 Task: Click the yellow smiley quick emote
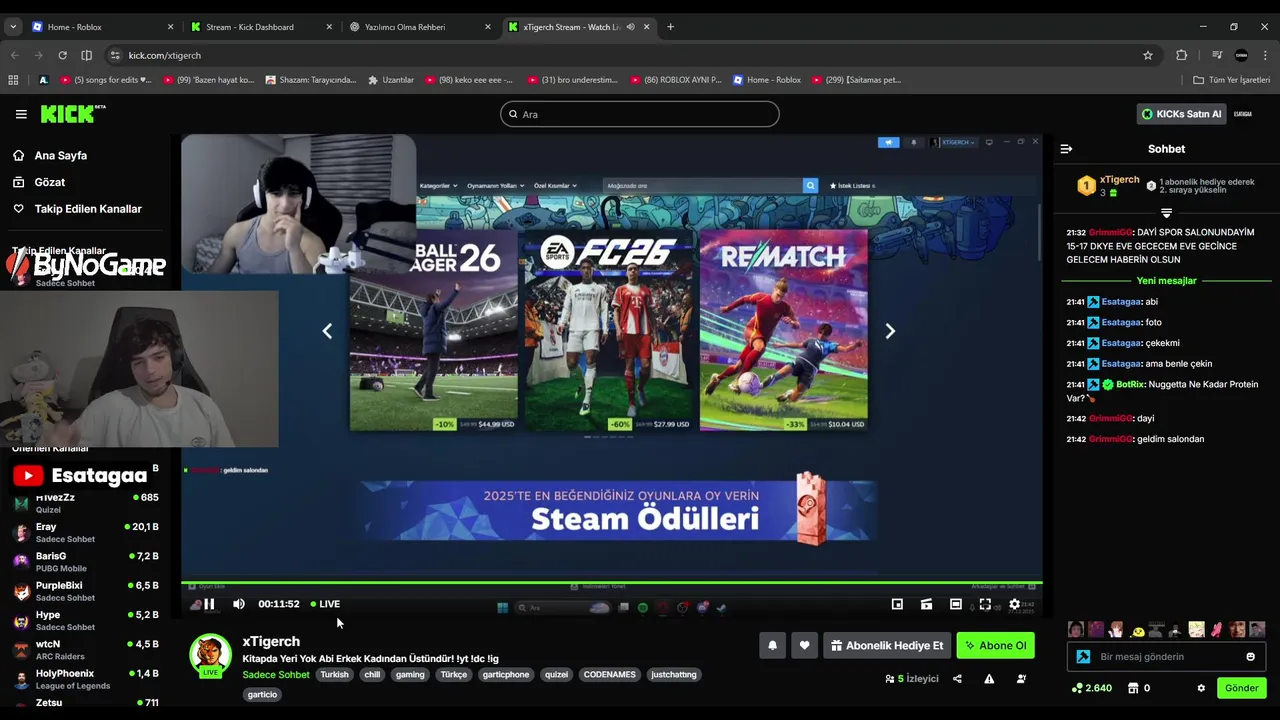(x=1138, y=630)
